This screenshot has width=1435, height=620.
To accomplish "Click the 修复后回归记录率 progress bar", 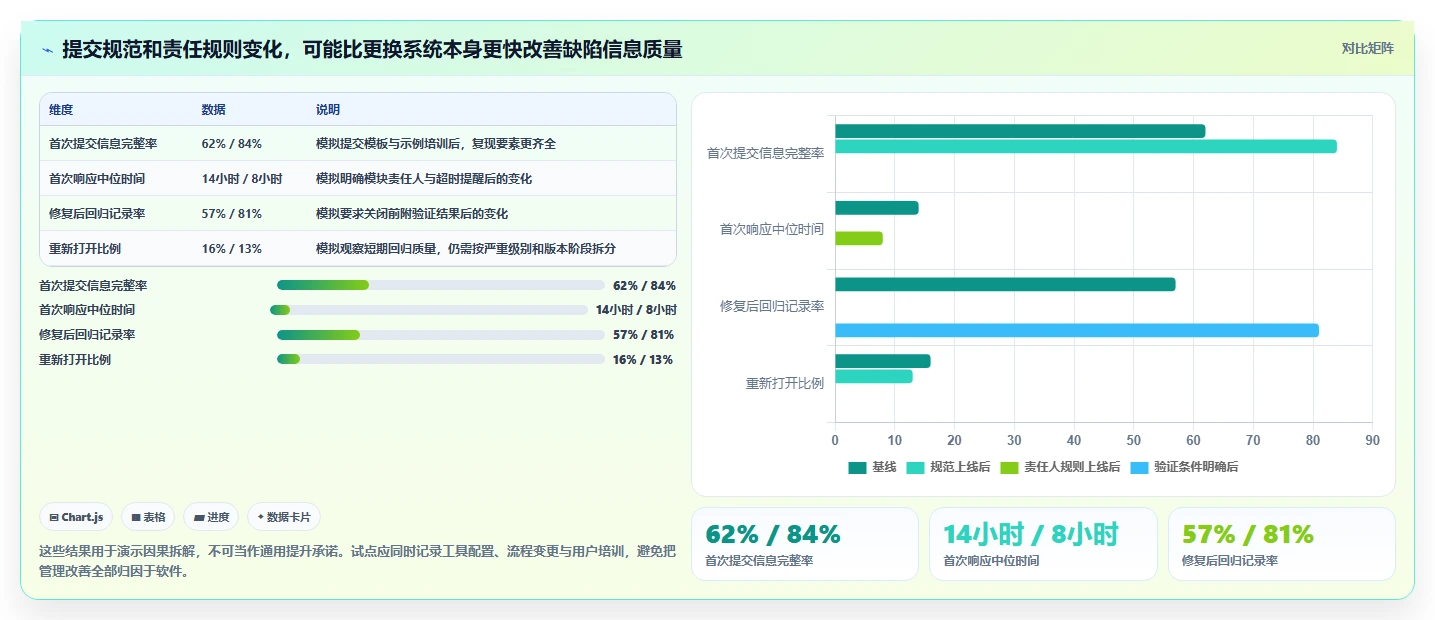I will coord(441,335).
